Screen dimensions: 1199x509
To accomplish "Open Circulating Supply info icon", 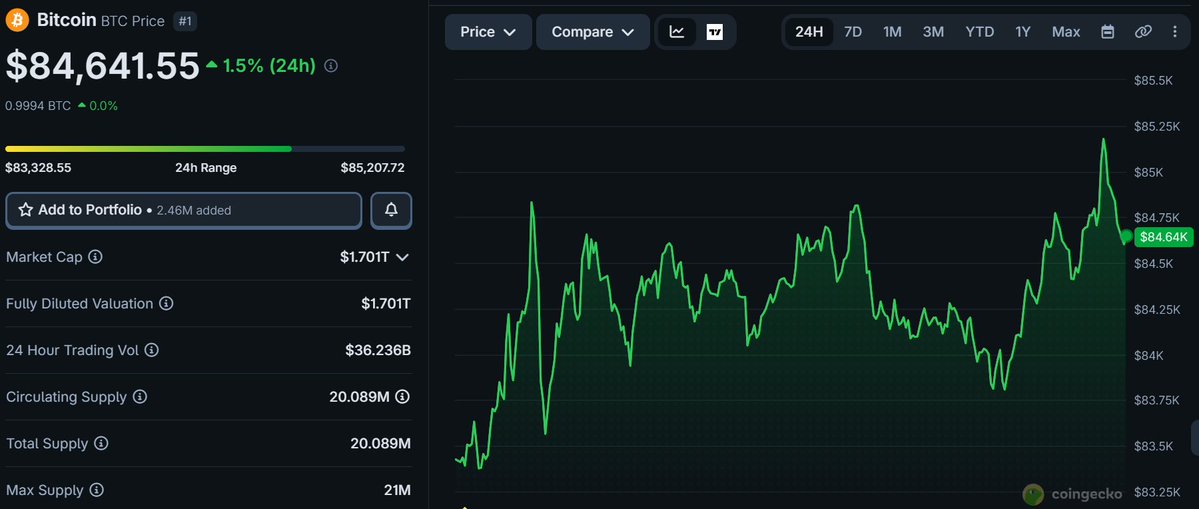I will pyautogui.click(x=139, y=397).
